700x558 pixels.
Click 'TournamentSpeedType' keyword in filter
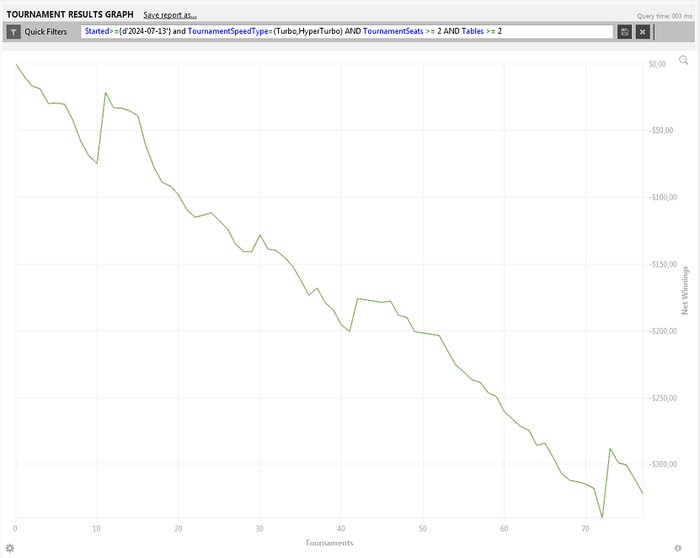228,31
